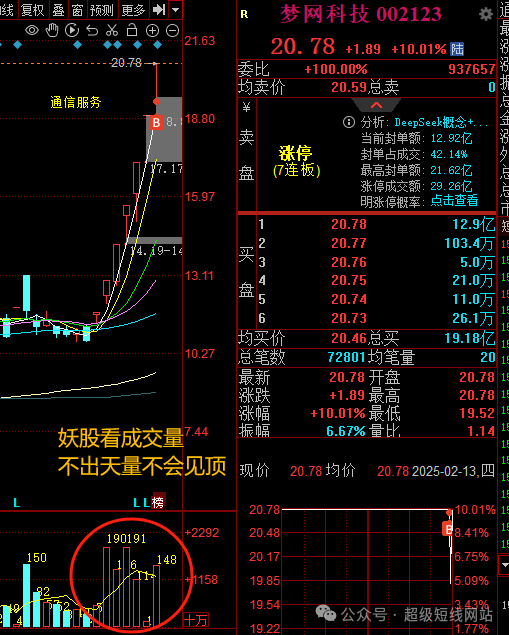
Task: Click the date label 2025-02-13,四
Action: click(x=453, y=471)
